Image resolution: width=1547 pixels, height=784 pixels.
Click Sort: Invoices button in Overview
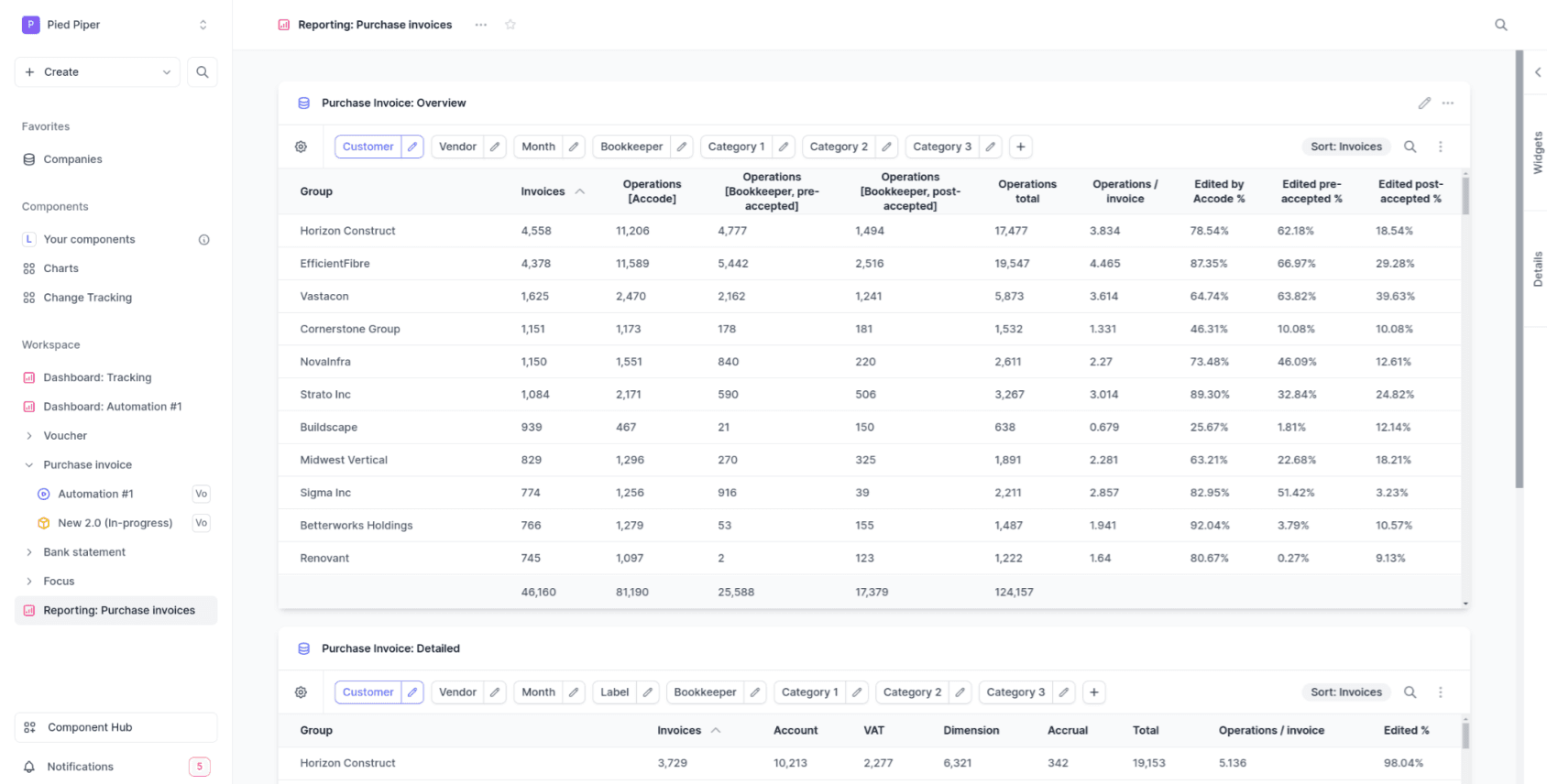click(x=1345, y=147)
